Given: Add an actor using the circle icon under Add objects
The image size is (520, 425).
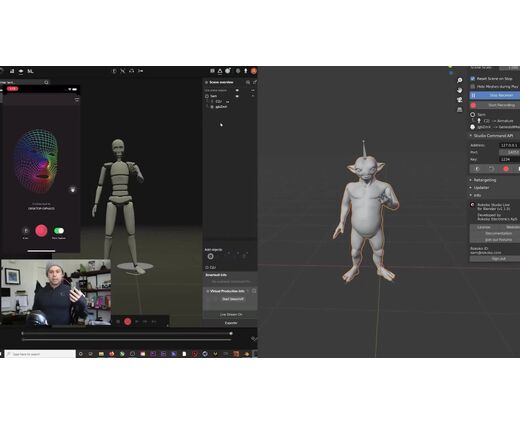Looking at the screenshot, I should pos(210,256).
